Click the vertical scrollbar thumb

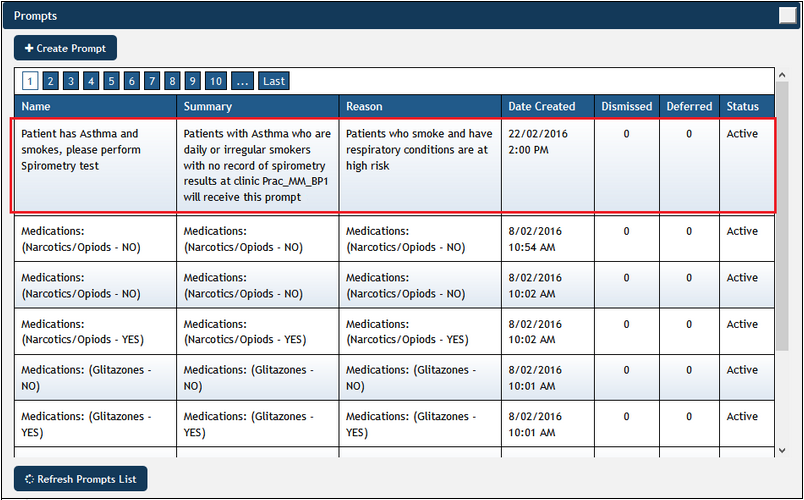(782, 215)
